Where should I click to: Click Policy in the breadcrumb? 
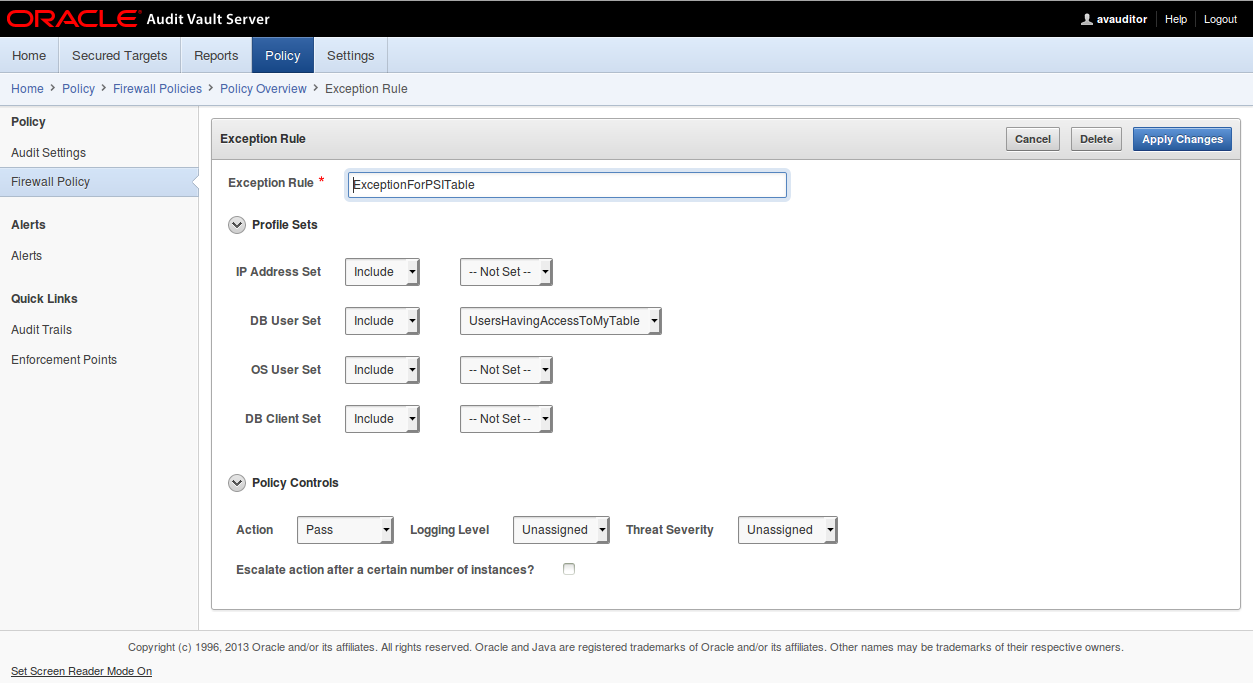click(x=78, y=89)
